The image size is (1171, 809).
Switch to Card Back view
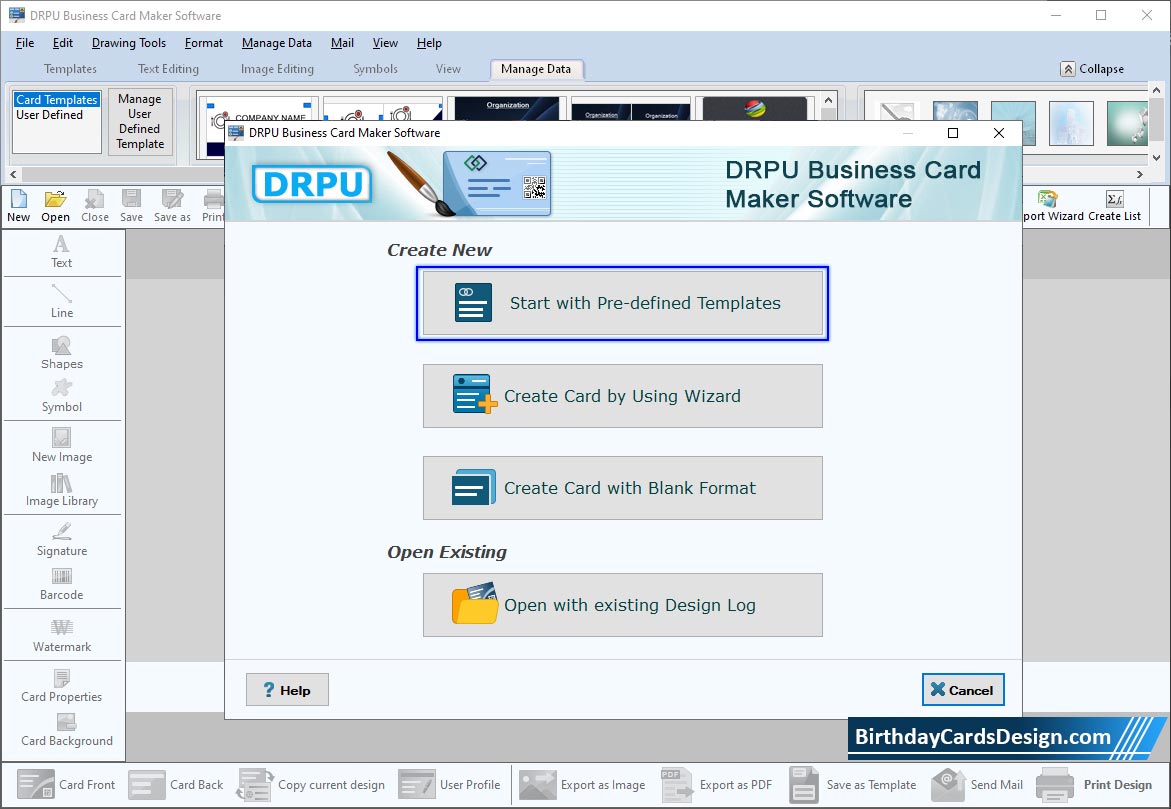click(176, 784)
